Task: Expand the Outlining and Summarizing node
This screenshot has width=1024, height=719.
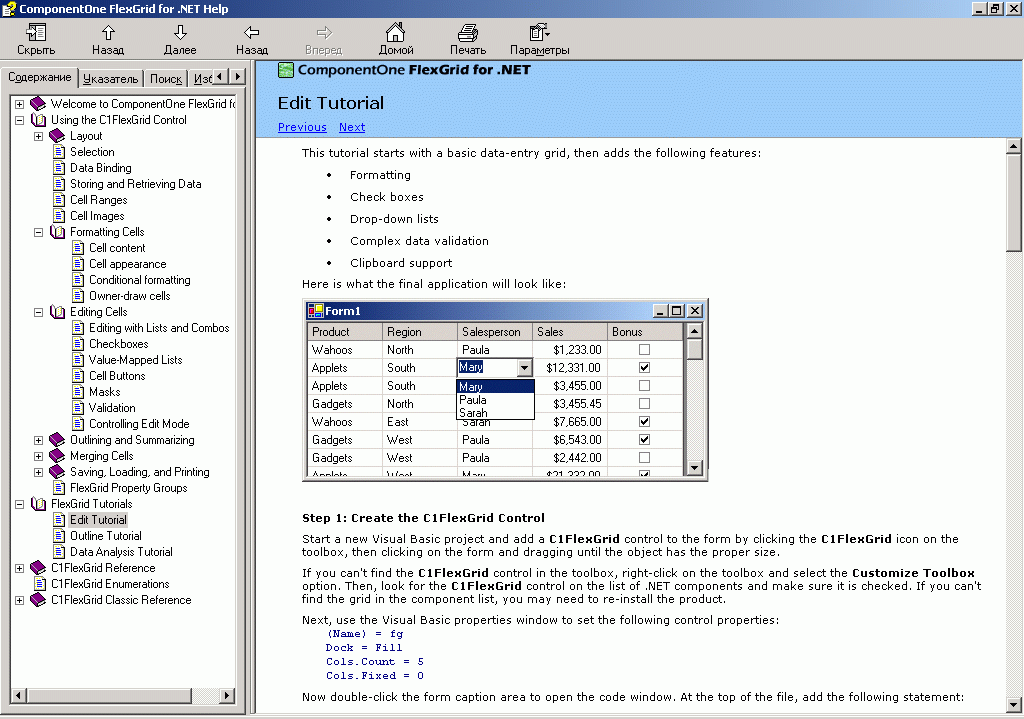Action: point(39,440)
